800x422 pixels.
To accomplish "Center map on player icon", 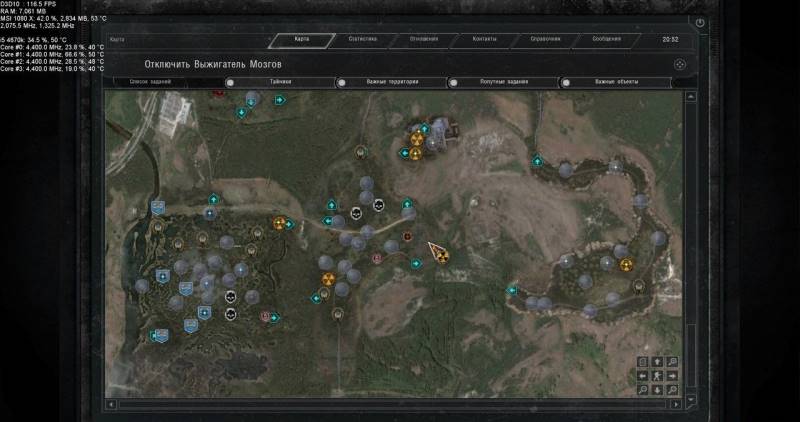I will click(x=657, y=376).
